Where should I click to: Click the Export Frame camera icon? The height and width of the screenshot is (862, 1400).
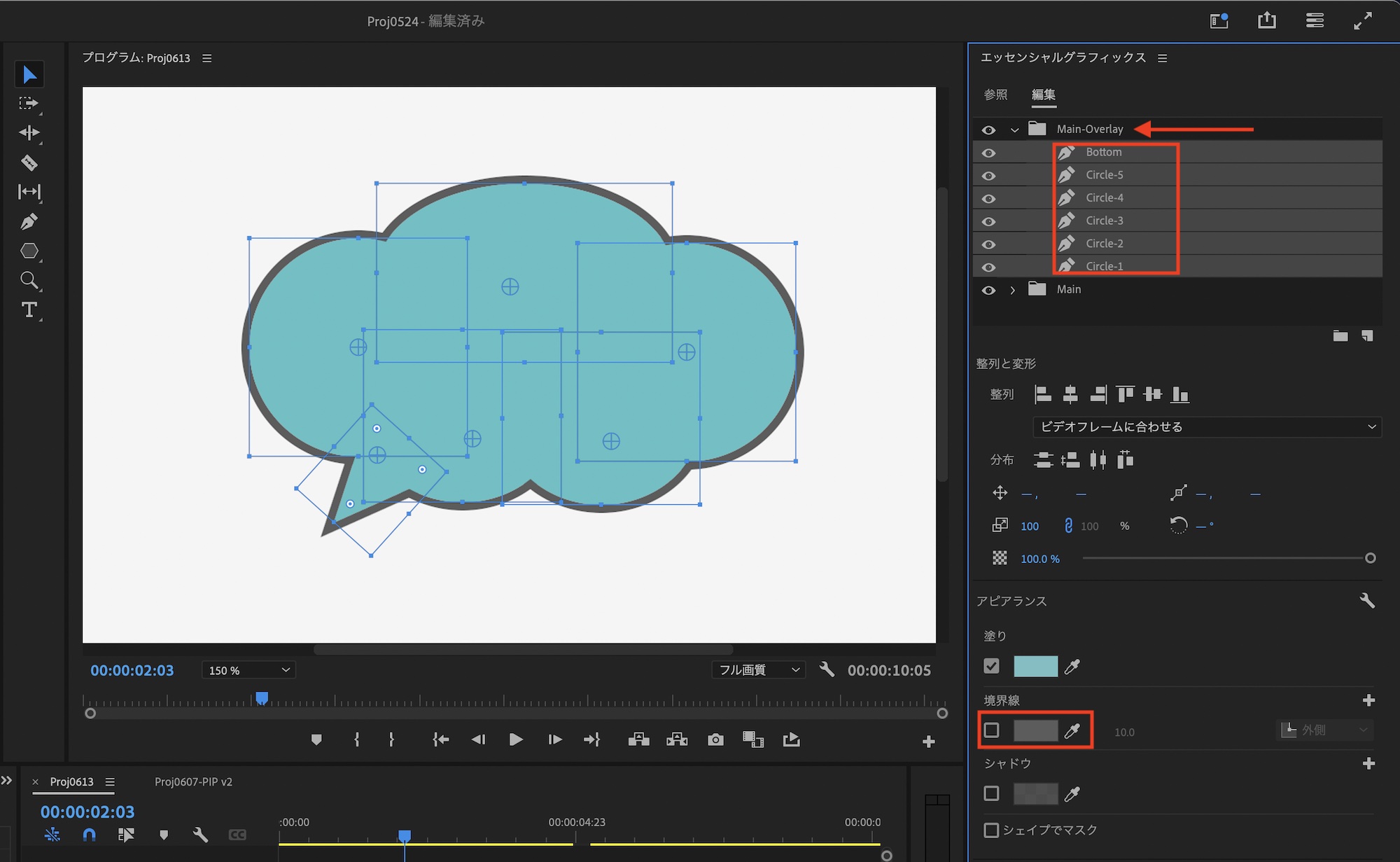point(715,740)
